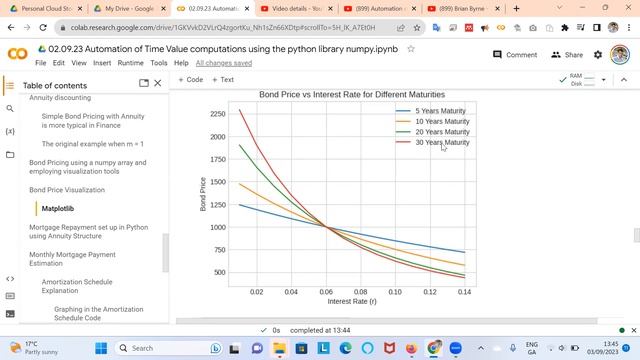This screenshot has width=640, height=360.
Task: Open the Runtime menu
Action: pos(131,63)
